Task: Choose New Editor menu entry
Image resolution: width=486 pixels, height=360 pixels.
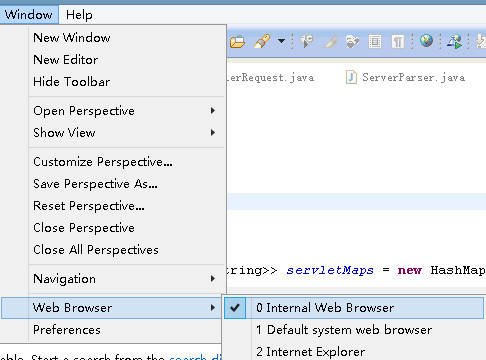Action: coord(127,60)
